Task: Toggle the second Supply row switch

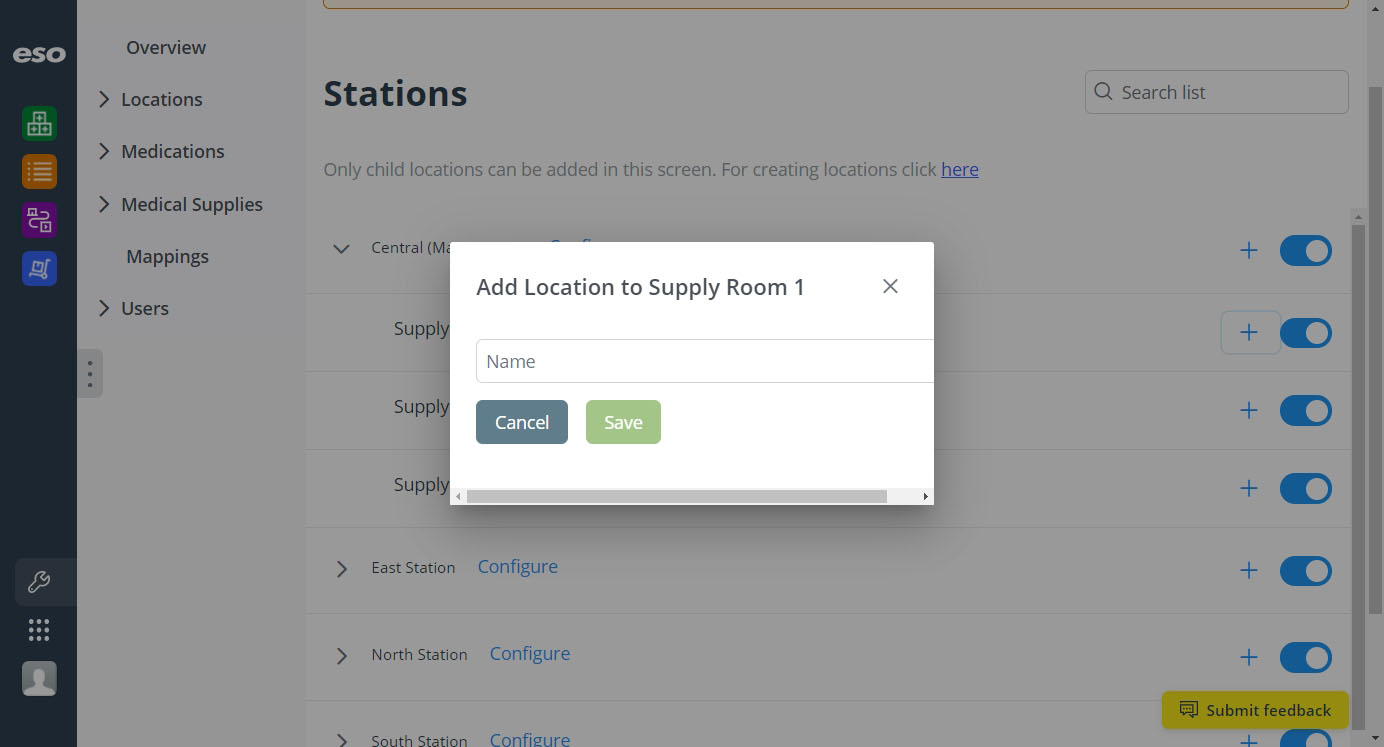Action: tap(1306, 410)
